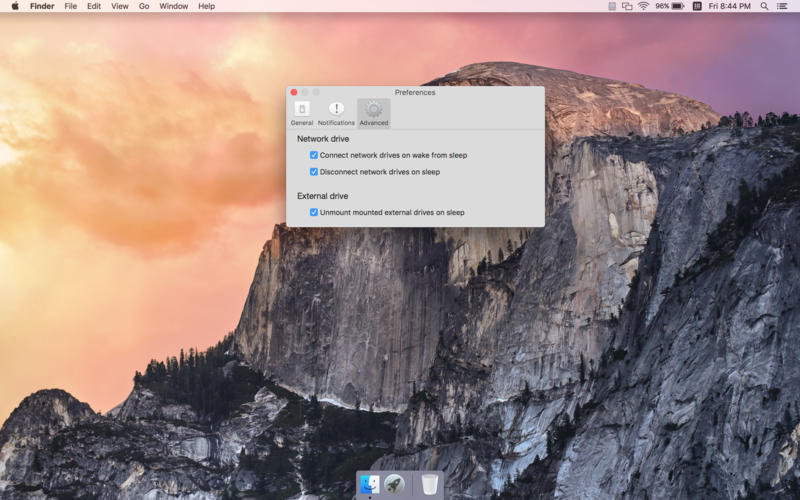The image size is (800, 500).
Task: Click the date and time Fri 8:44 PM
Action: click(x=730, y=6)
